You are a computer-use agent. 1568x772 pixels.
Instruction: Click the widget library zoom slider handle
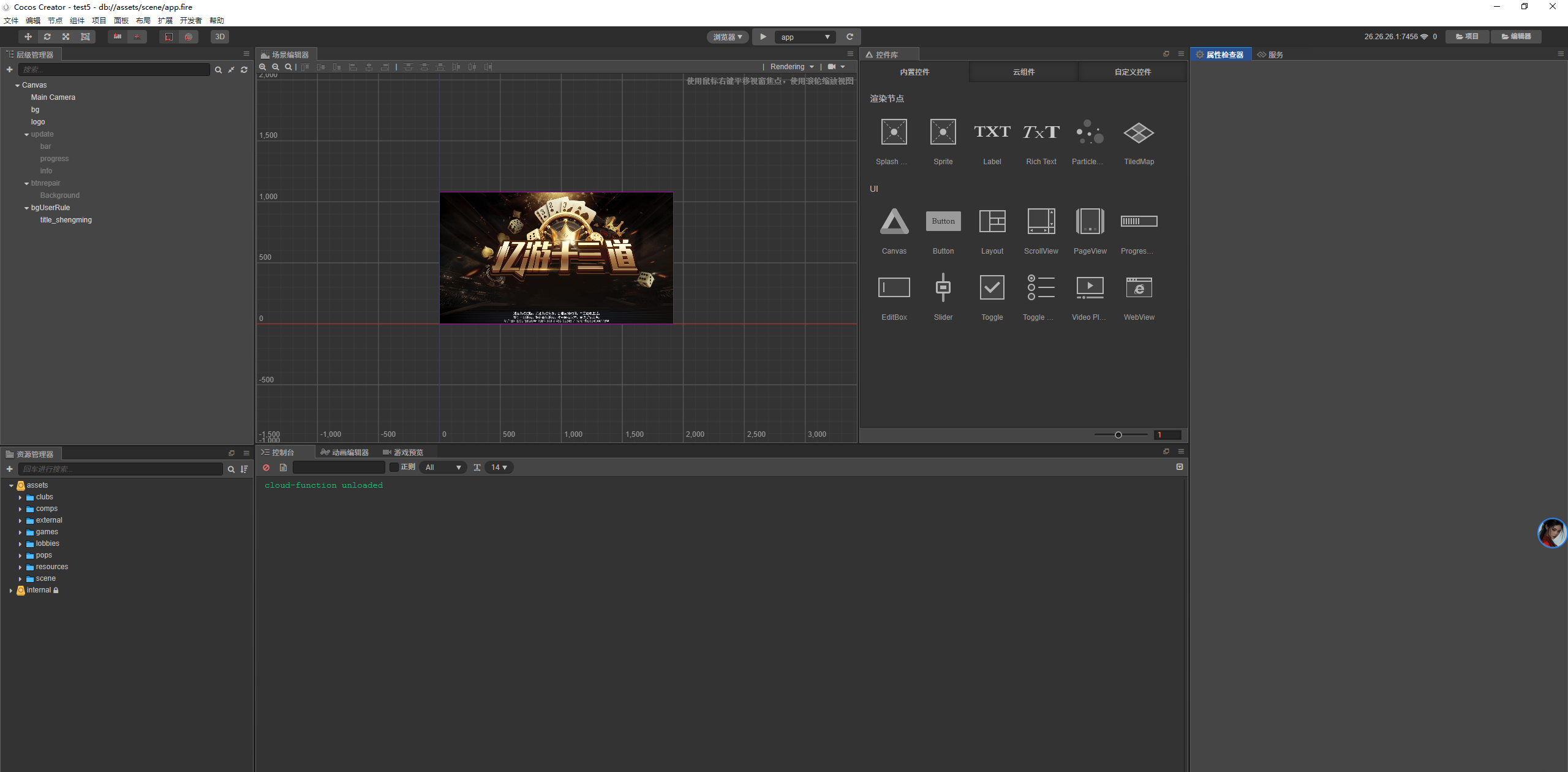click(1118, 435)
